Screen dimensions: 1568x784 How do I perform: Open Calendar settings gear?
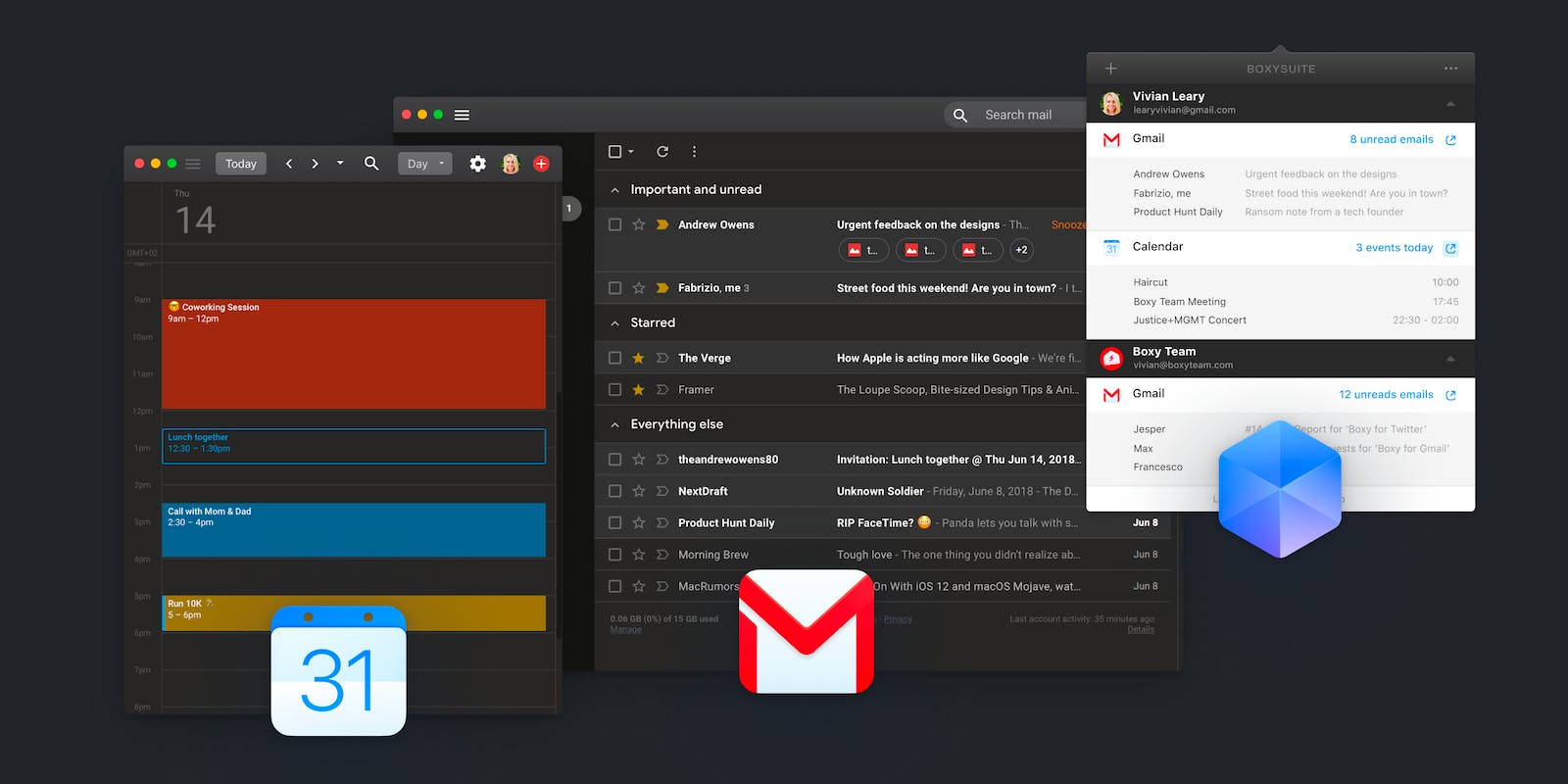(477, 164)
